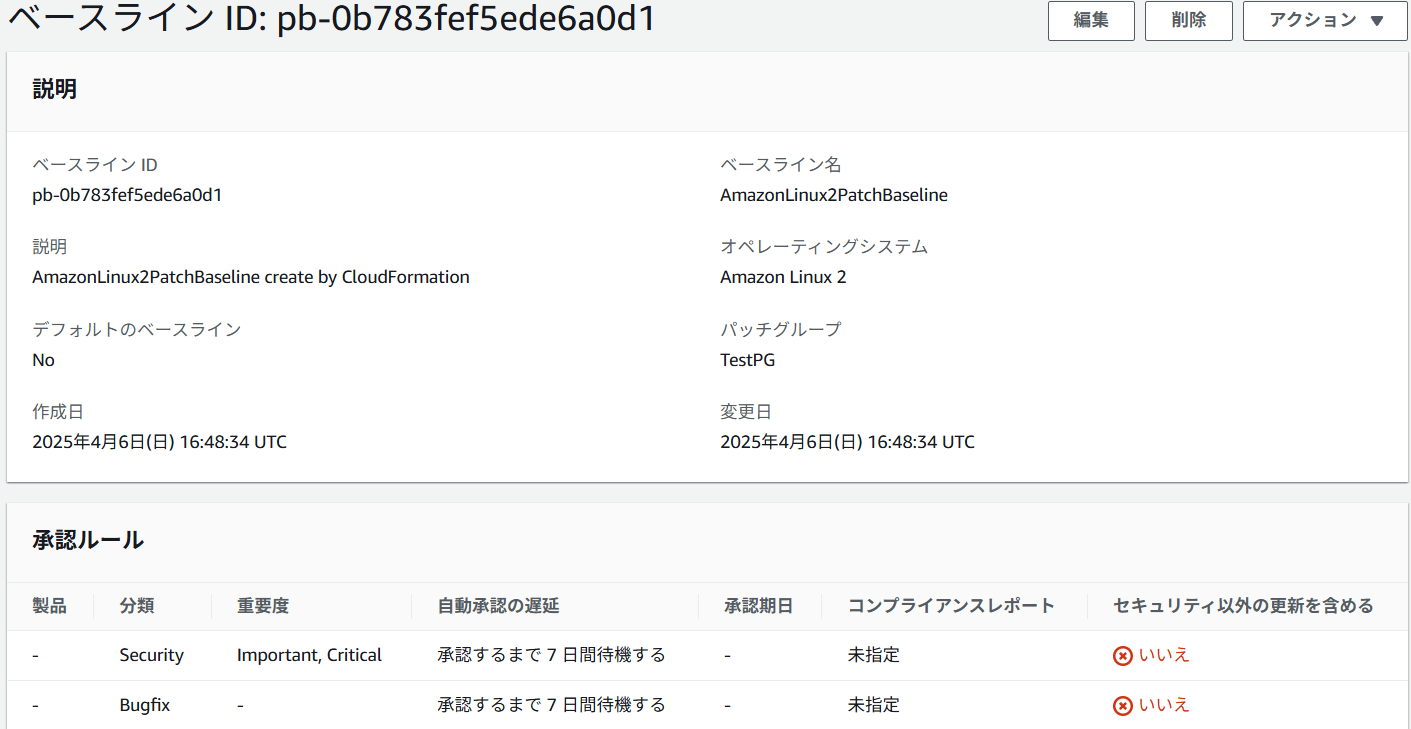The height and width of the screenshot is (729, 1411).
Task: Click the アクション dropdown arrow triangle
Action: [x=1376, y=21]
